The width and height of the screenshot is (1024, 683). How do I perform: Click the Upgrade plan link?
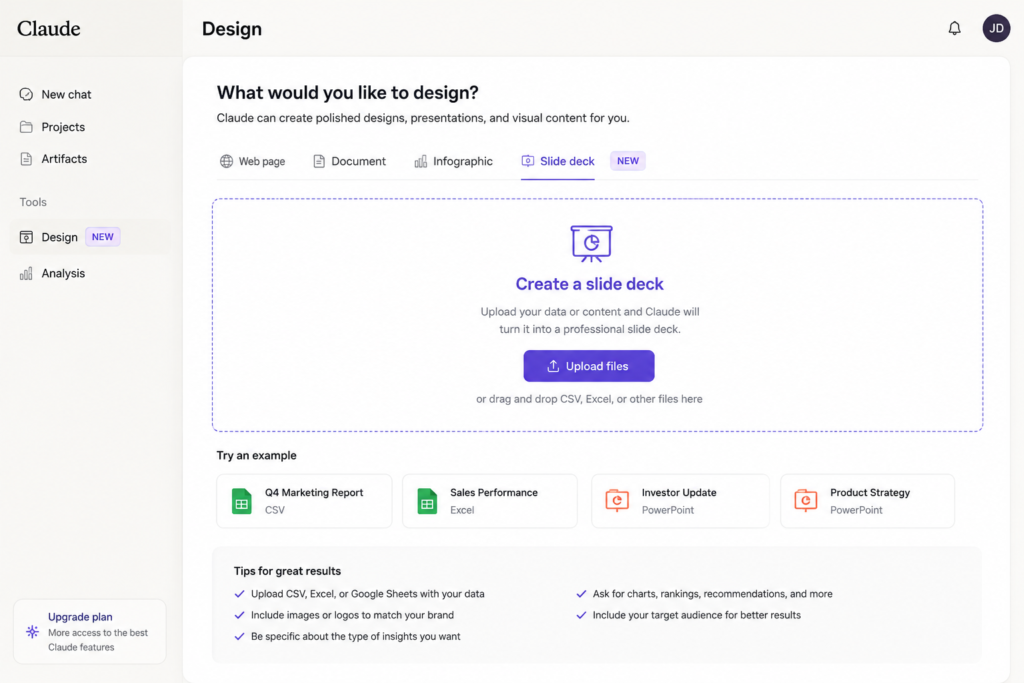click(80, 616)
